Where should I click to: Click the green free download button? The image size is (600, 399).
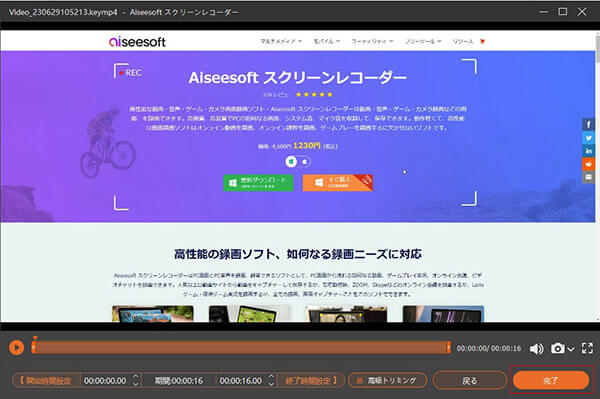pos(258,183)
